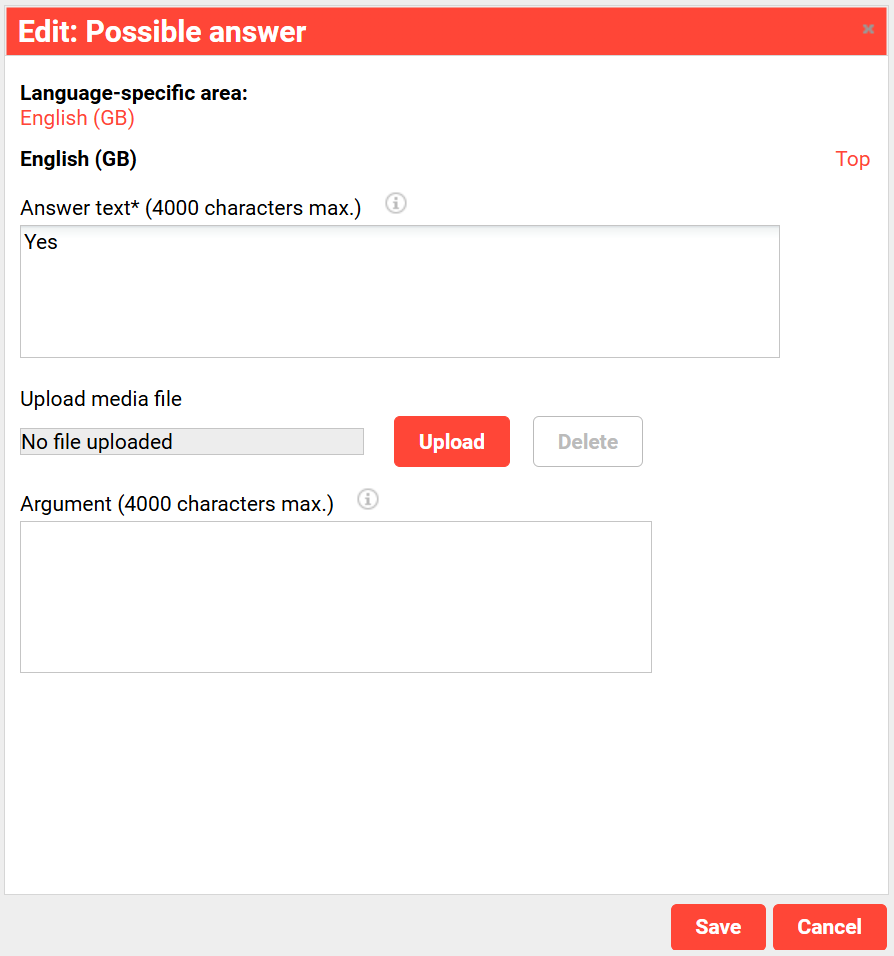Image resolution: width=894 pixels, height=956 pixels.
Task: Click the Language-specific area heading
Action: (134, 93)
